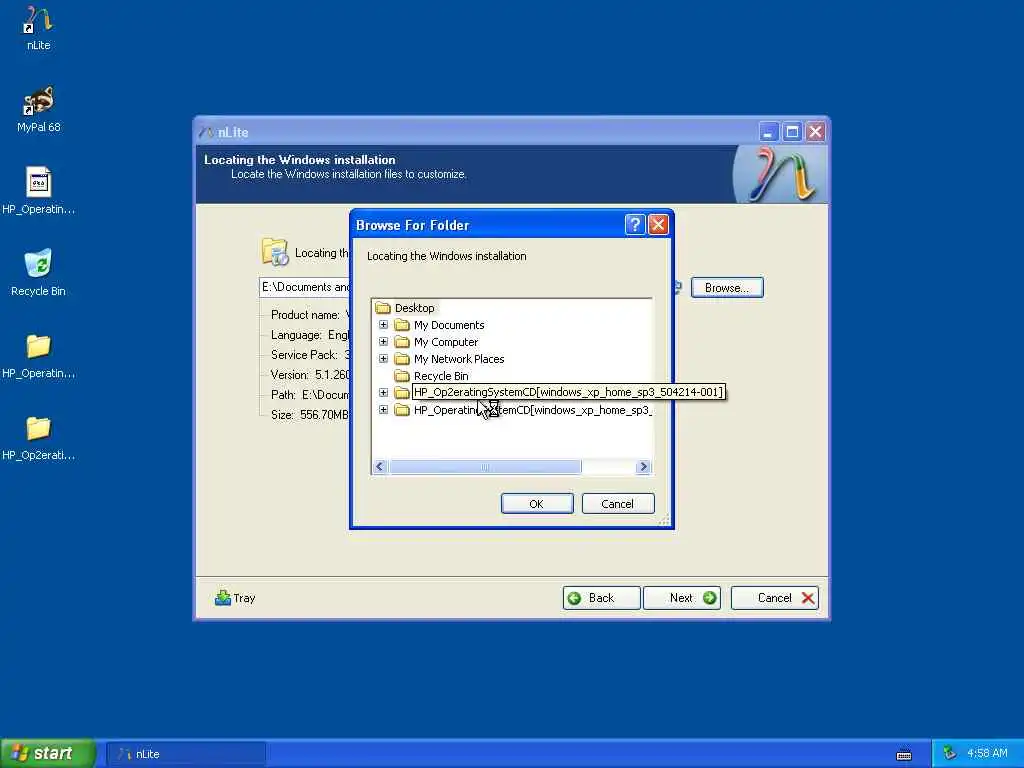
Task: Click the installation path input field
Action: coord(305,287)
